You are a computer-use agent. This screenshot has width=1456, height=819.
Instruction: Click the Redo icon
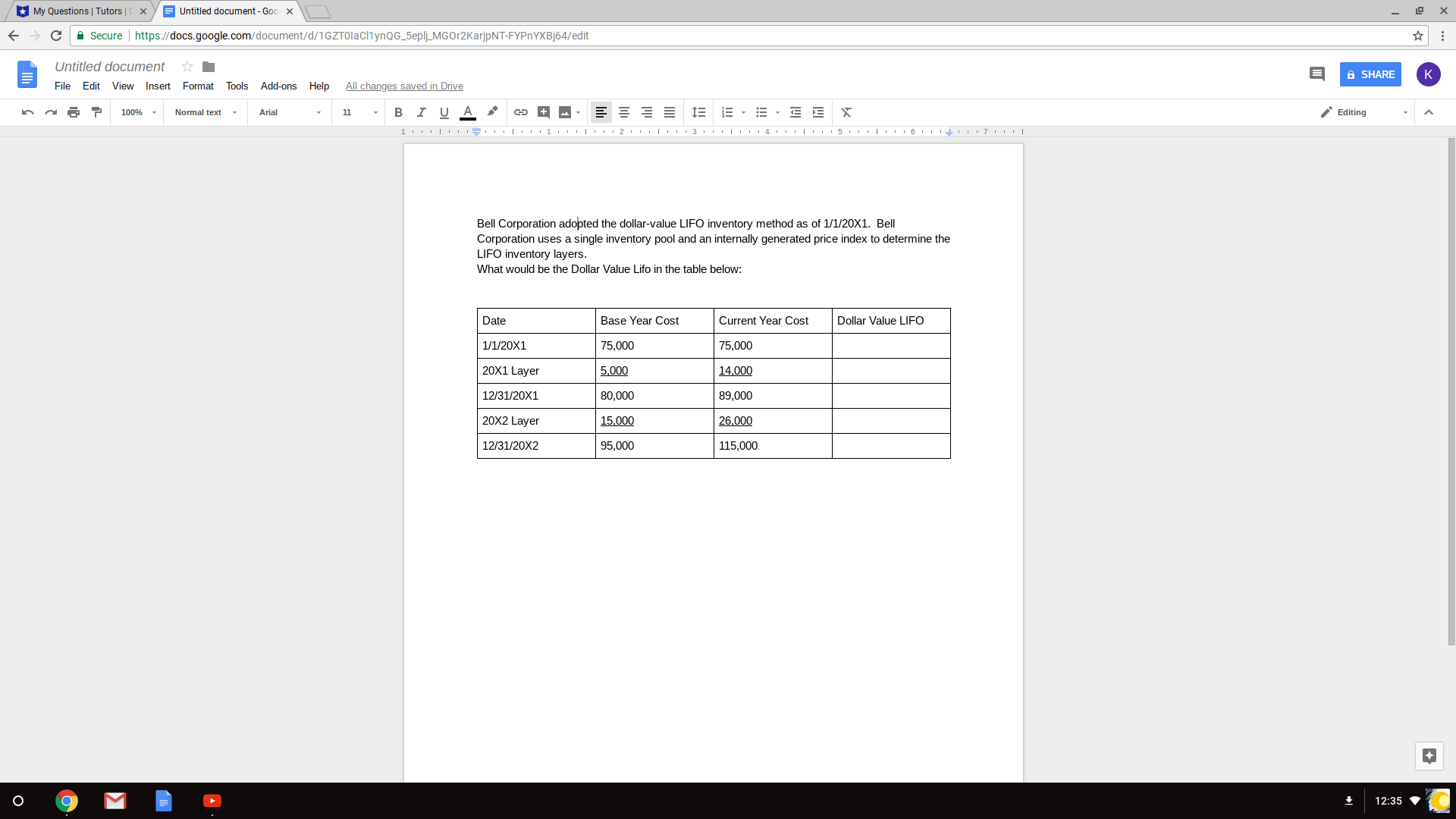pos(50,112)
